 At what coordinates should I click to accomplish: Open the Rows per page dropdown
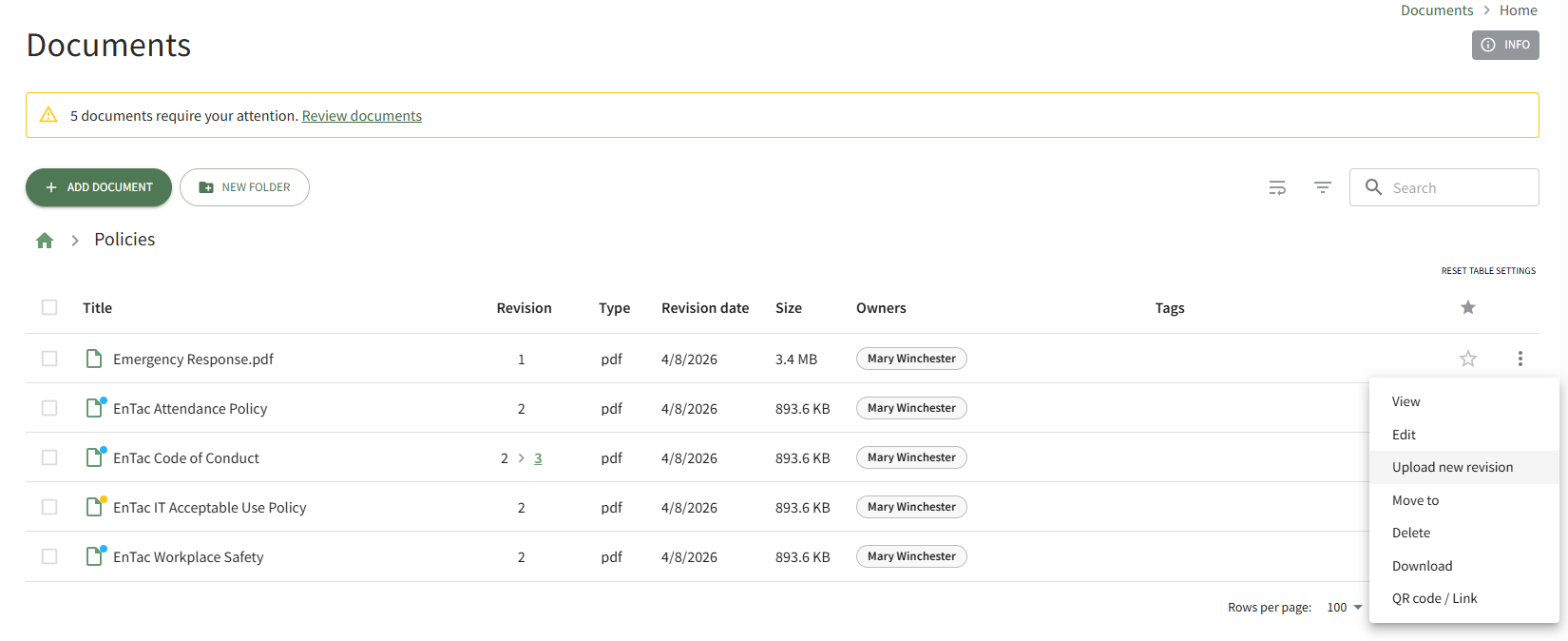tap(1345, 608)
